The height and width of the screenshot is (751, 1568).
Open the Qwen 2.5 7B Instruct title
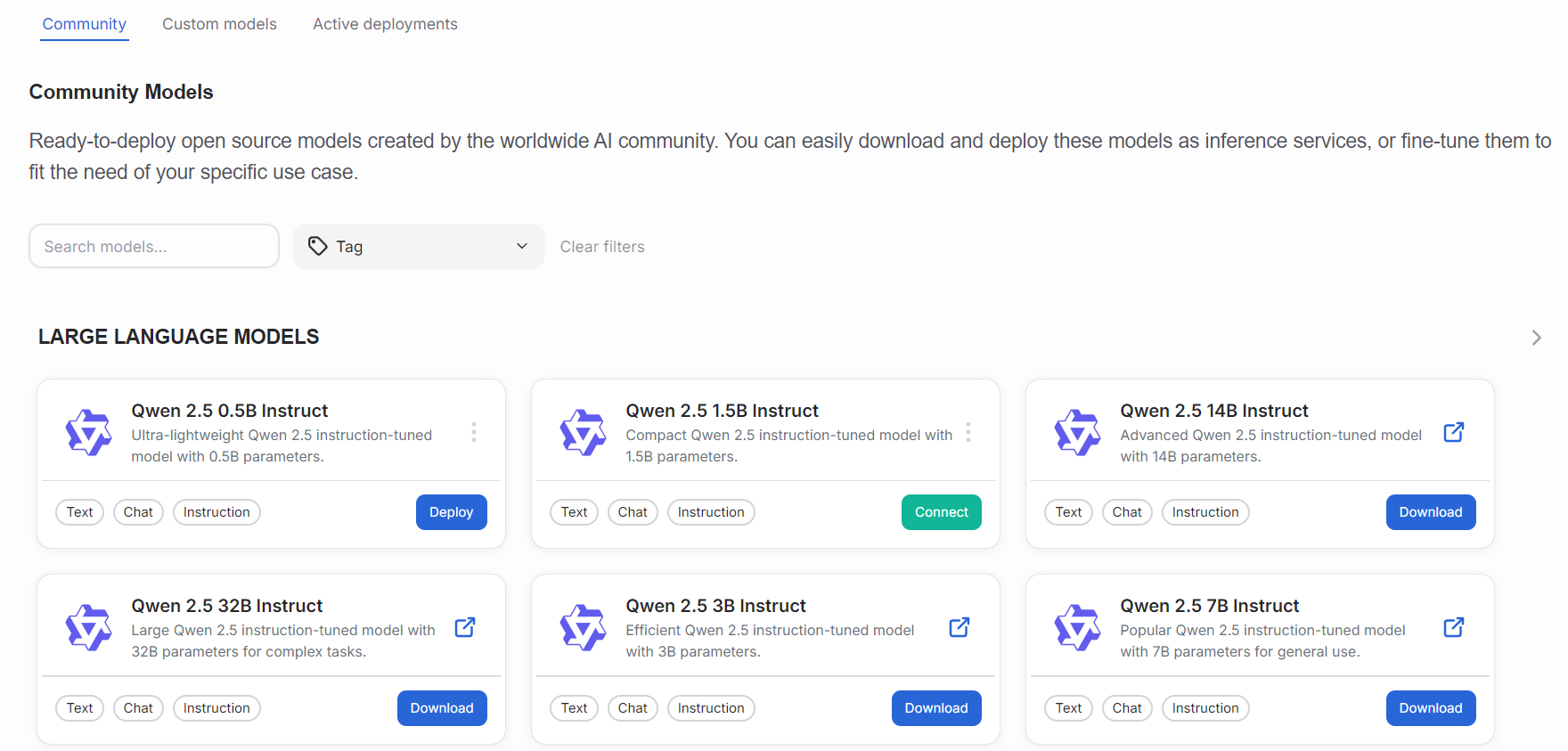click(1210, 606)
